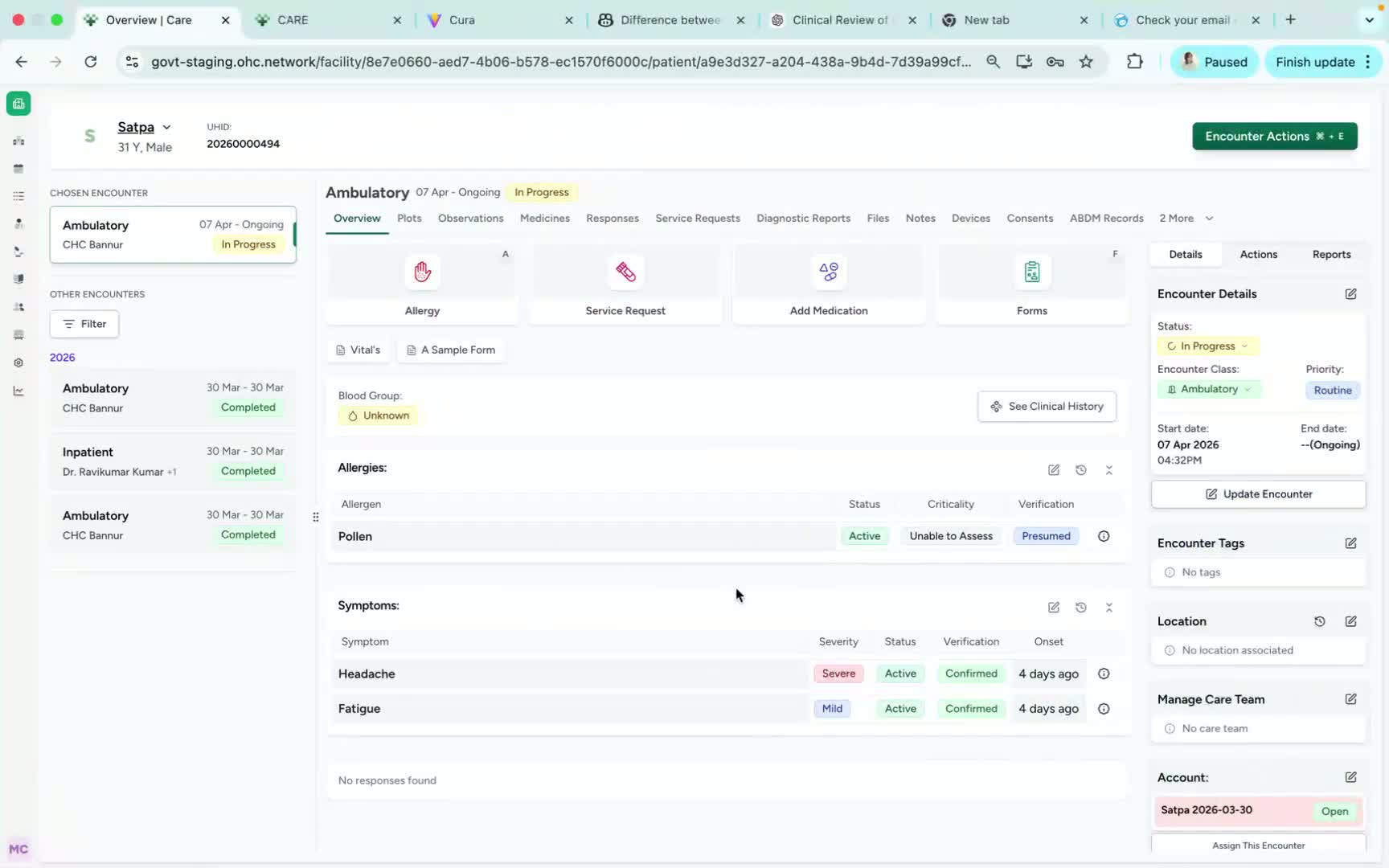1389x868 pixels.
Task: Edit Manage Care Team
Action: click(1351, 699)
